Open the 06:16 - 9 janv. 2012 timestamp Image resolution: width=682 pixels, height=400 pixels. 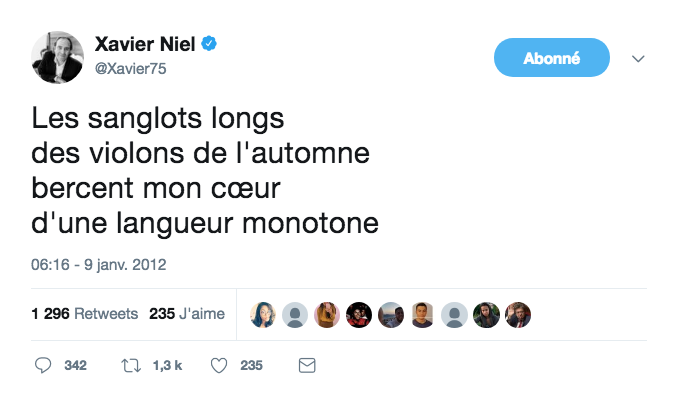click(x=98, y=266)
